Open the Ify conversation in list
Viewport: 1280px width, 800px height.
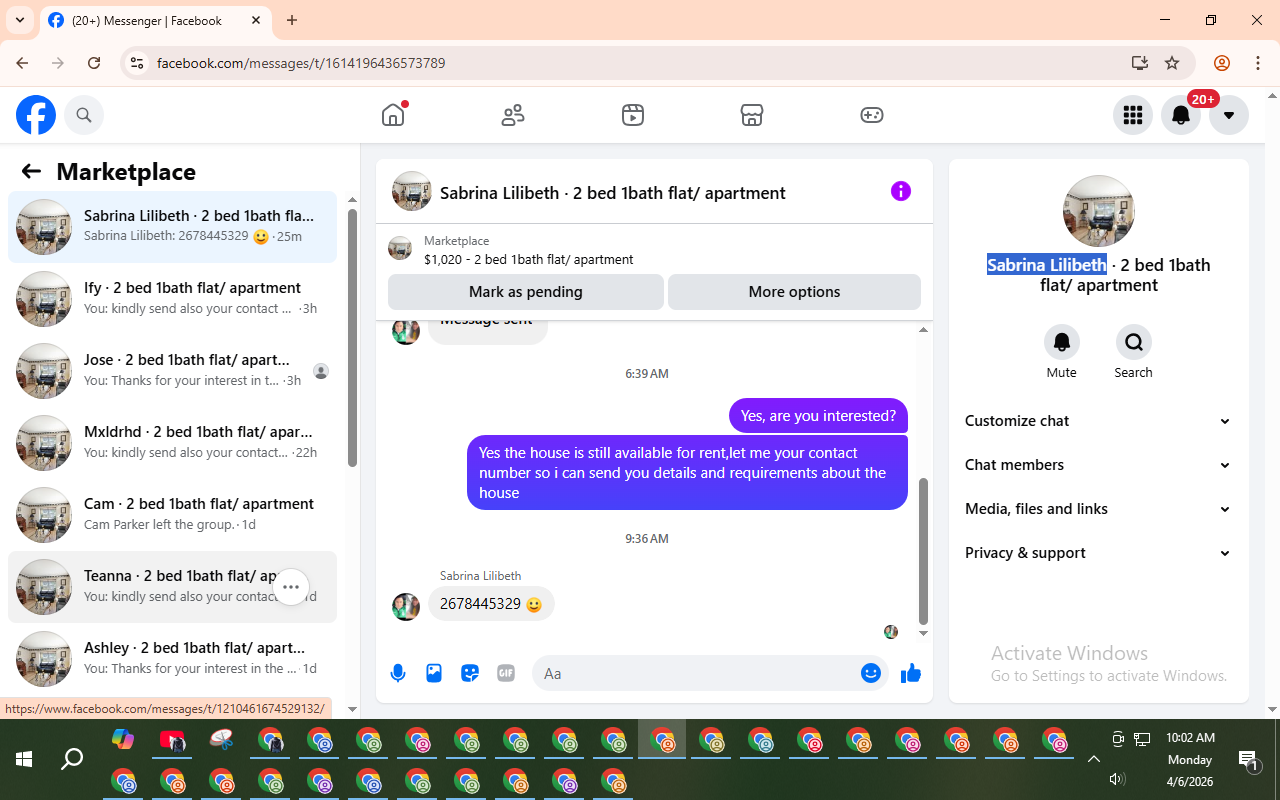pyautogui.click(x=173, y=299)
